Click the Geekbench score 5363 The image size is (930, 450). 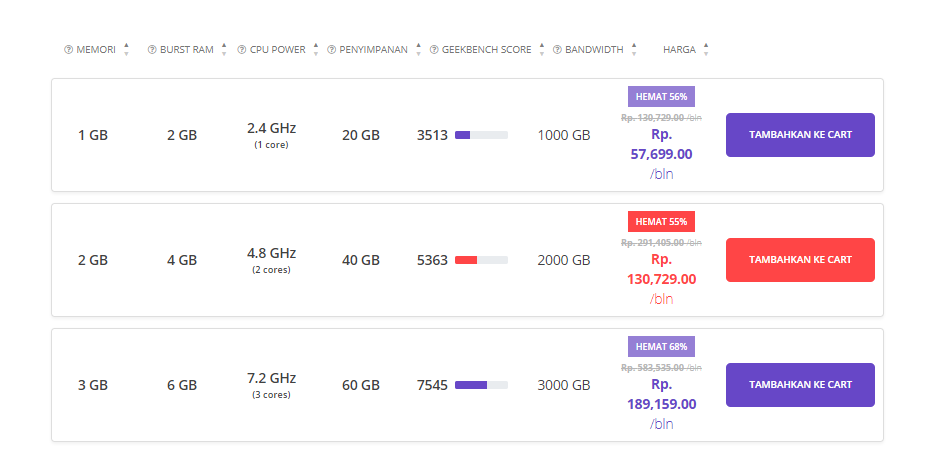click(x=432, y=261)
